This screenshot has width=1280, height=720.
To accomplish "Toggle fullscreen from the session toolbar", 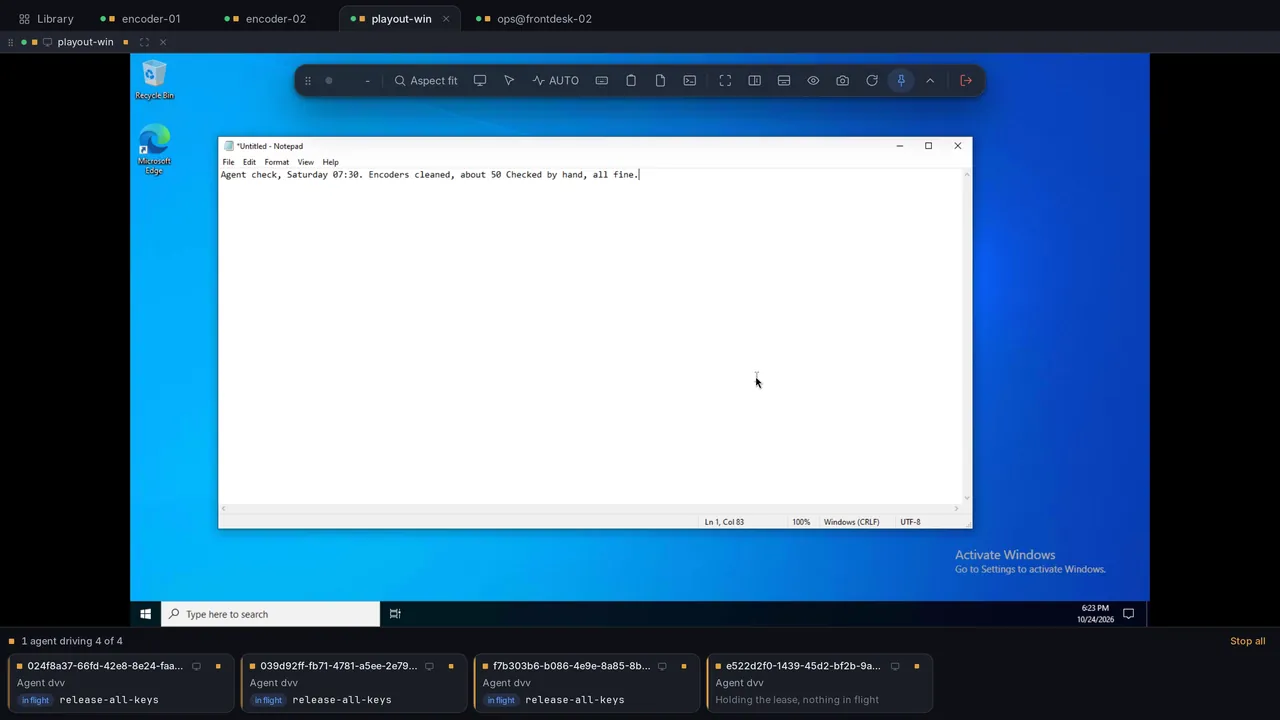I will click(x=725, y=81).
